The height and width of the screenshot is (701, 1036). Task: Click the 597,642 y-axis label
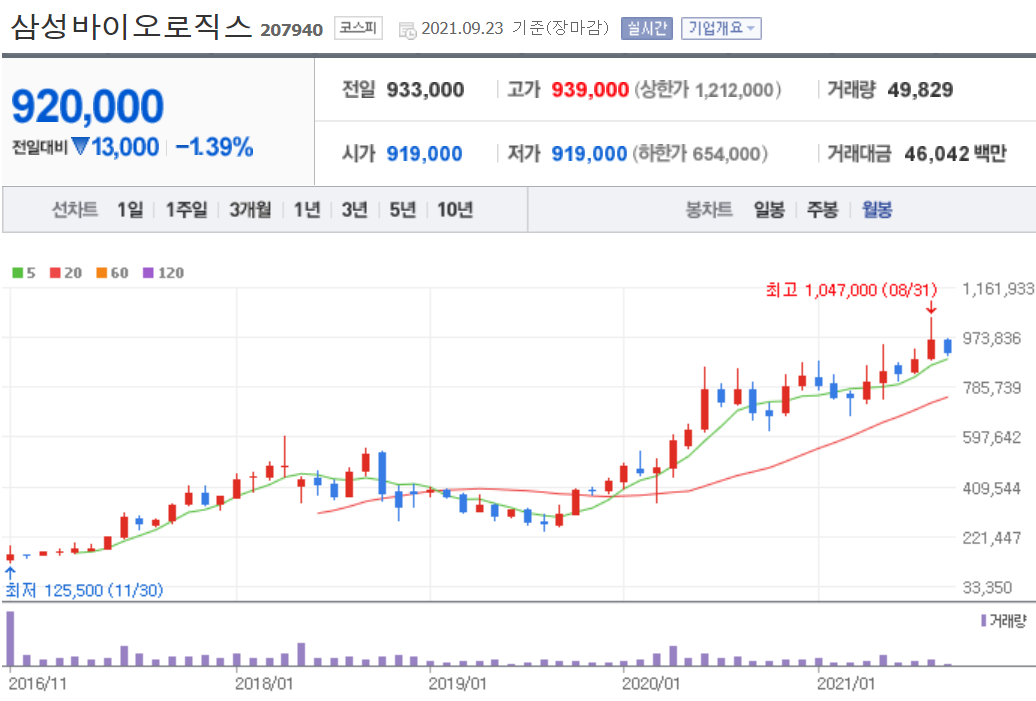click(992, 437)
